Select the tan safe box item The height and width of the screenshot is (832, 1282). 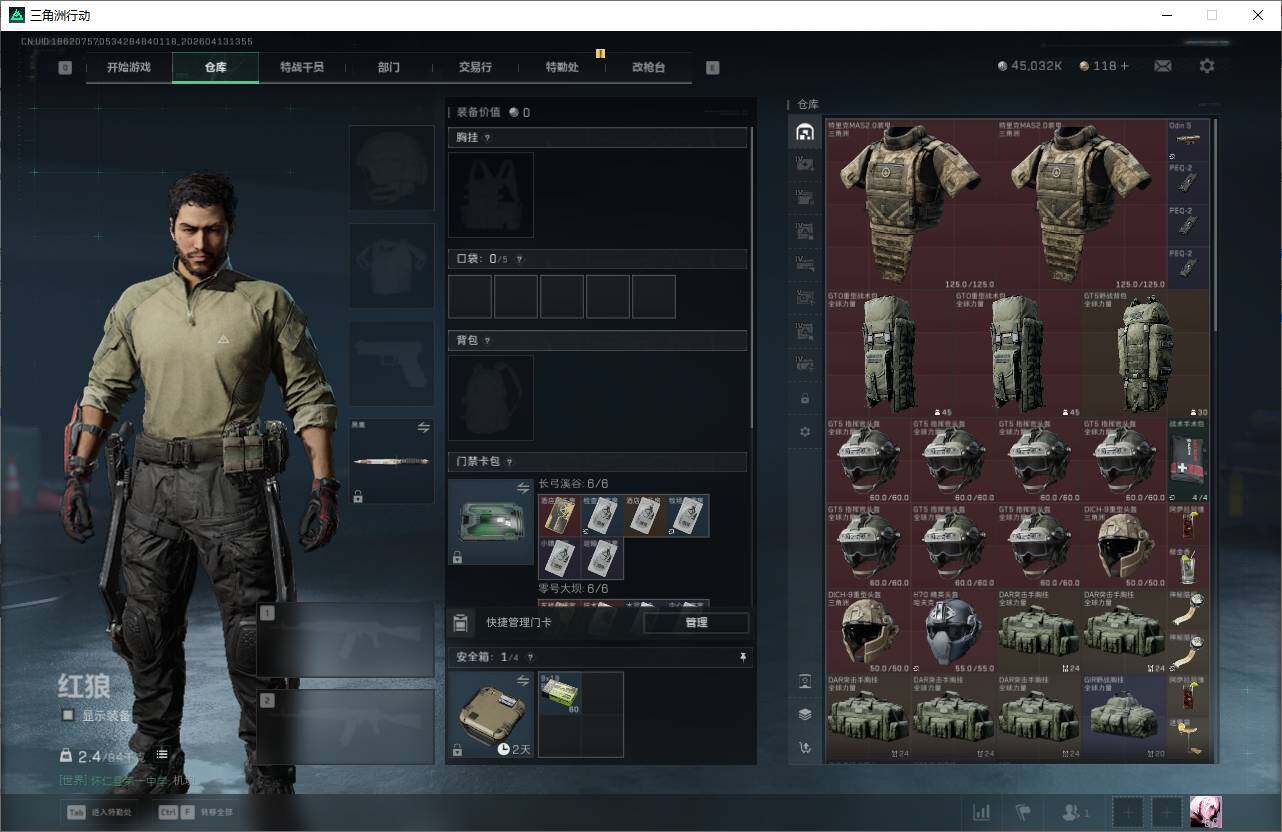(x=491, y=714)
